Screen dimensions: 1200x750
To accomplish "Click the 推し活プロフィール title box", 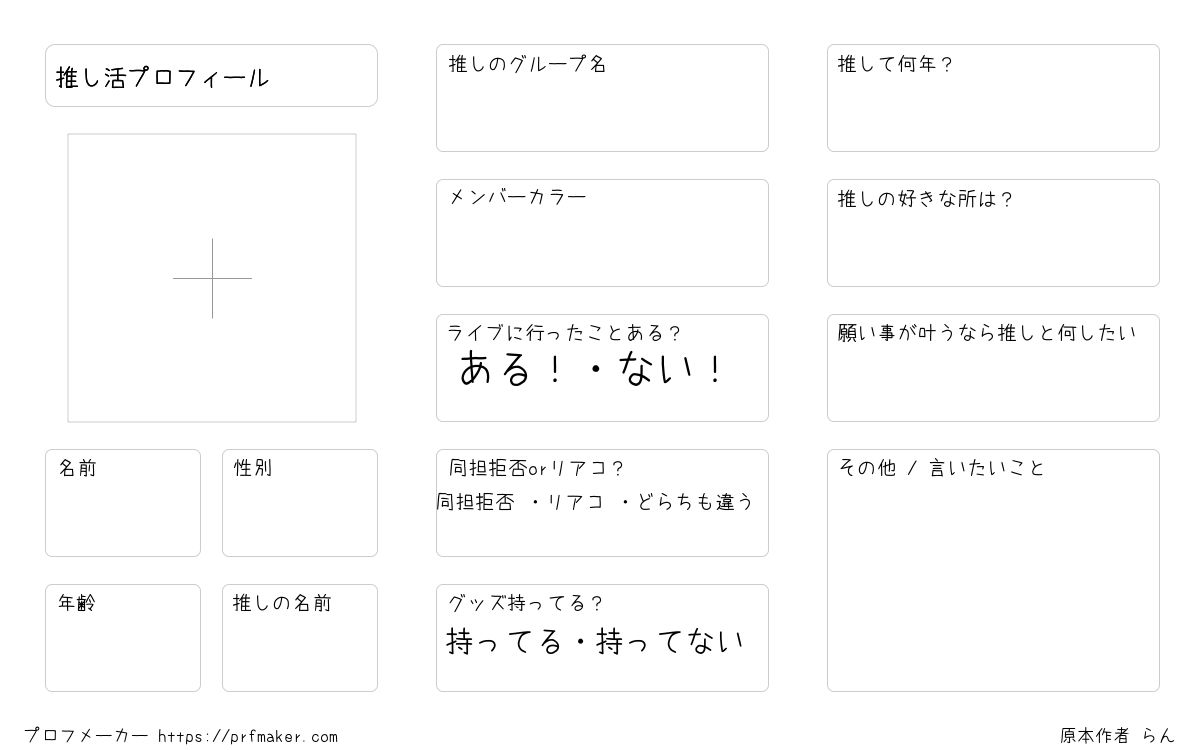I will [x=211, y=75].
